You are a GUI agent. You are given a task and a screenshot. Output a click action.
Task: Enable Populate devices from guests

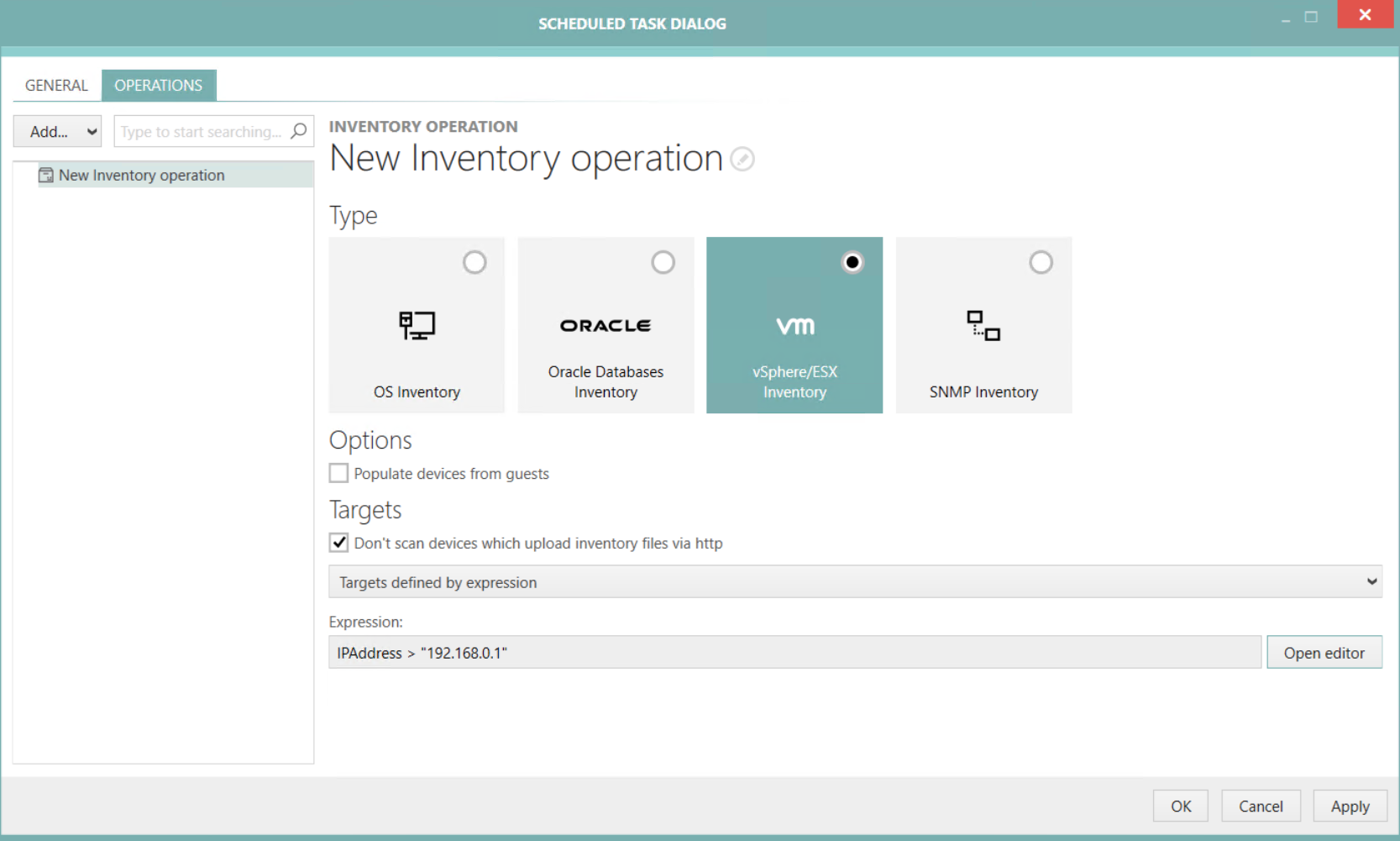338,473
